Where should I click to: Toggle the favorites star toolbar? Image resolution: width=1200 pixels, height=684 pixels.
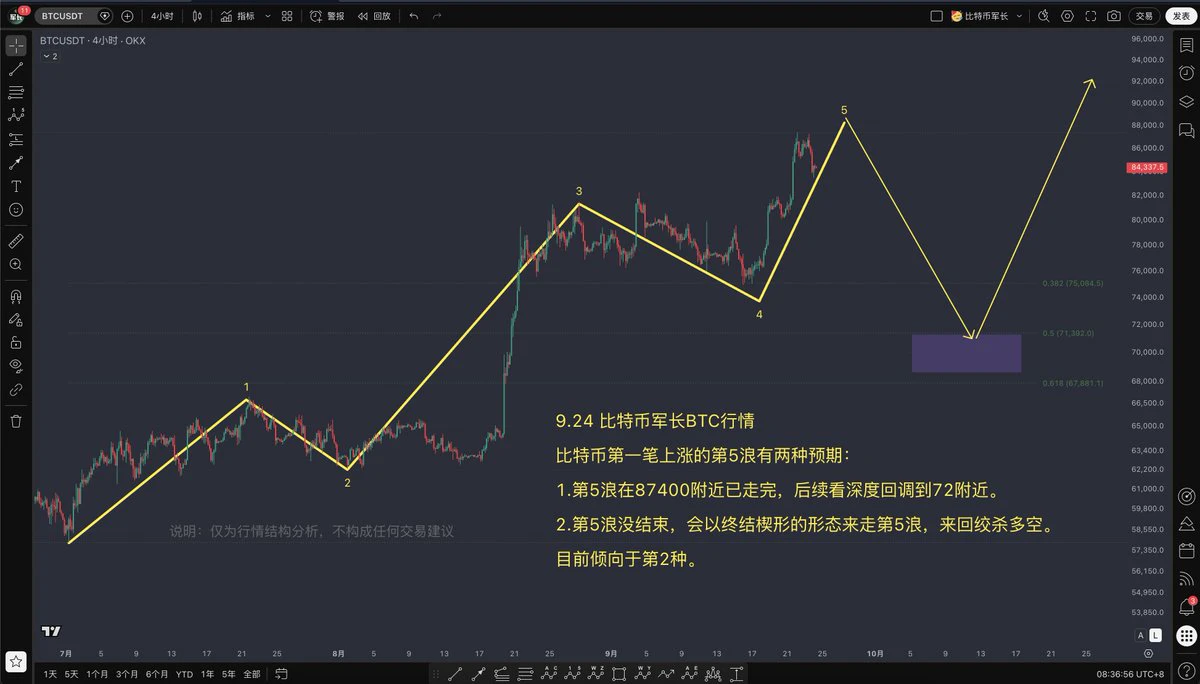[16, 661]
